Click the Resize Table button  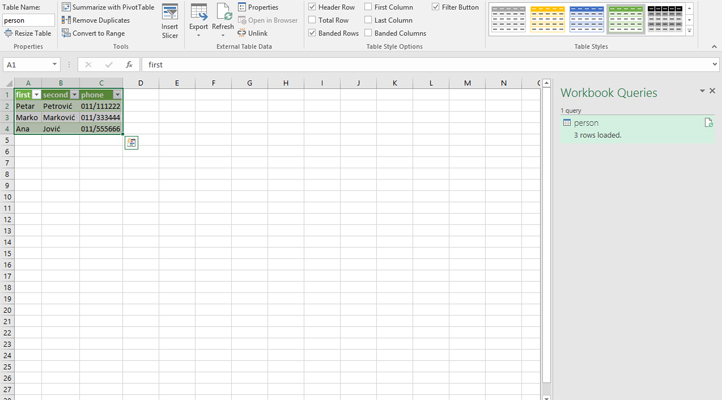click(x=28, y=33)
